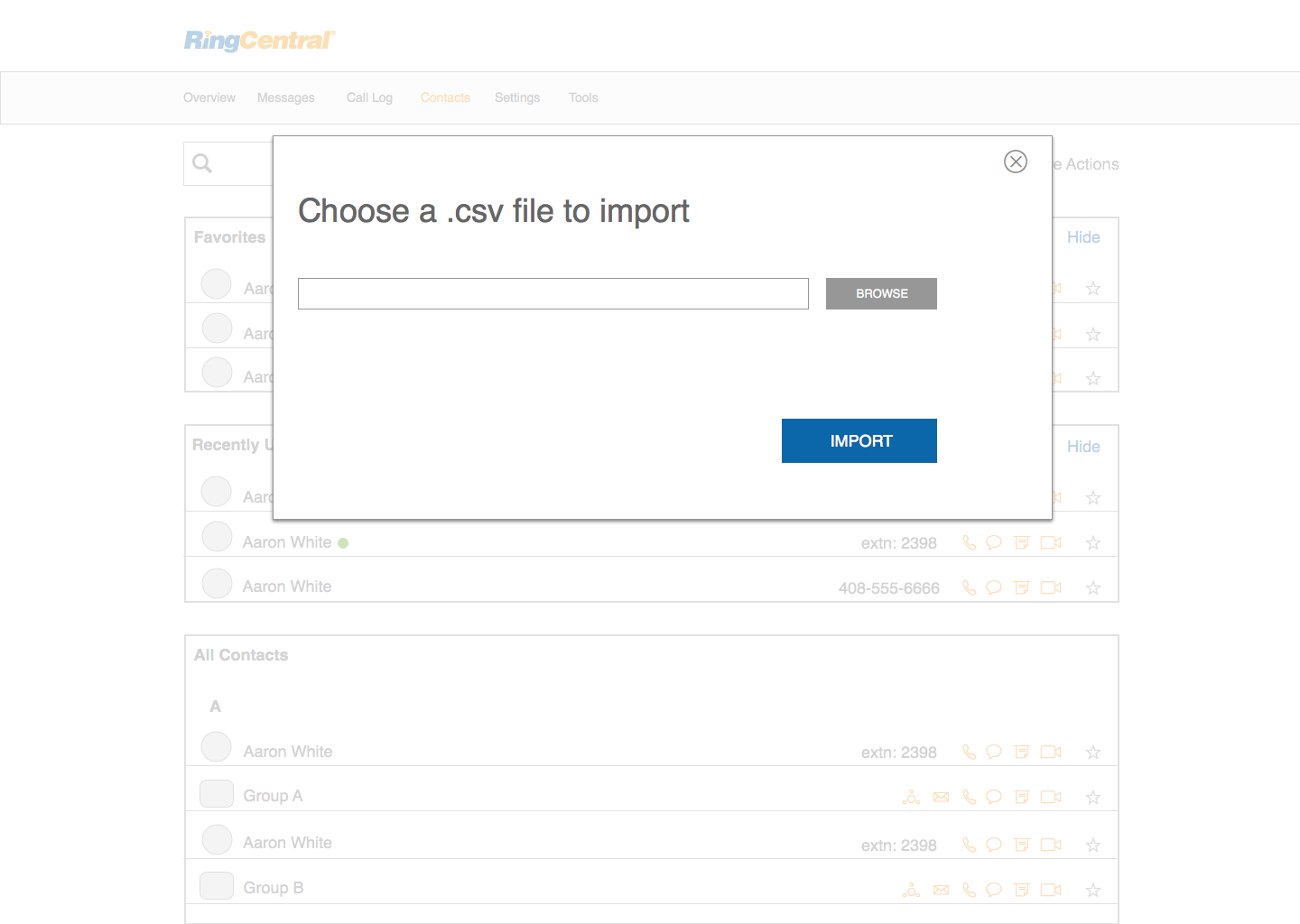This screenshot has width=1300, height=924.
Task: Click Group A square avatar
Action: (x=217, y=794)
